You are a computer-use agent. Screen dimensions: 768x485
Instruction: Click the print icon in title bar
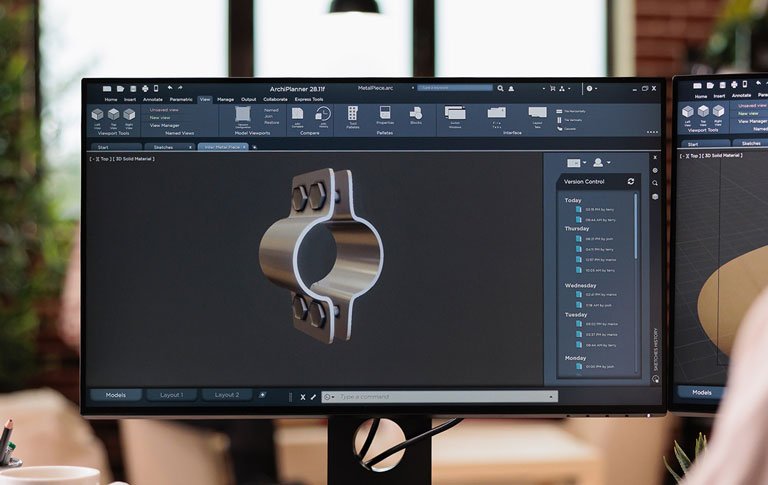point(144,88)
